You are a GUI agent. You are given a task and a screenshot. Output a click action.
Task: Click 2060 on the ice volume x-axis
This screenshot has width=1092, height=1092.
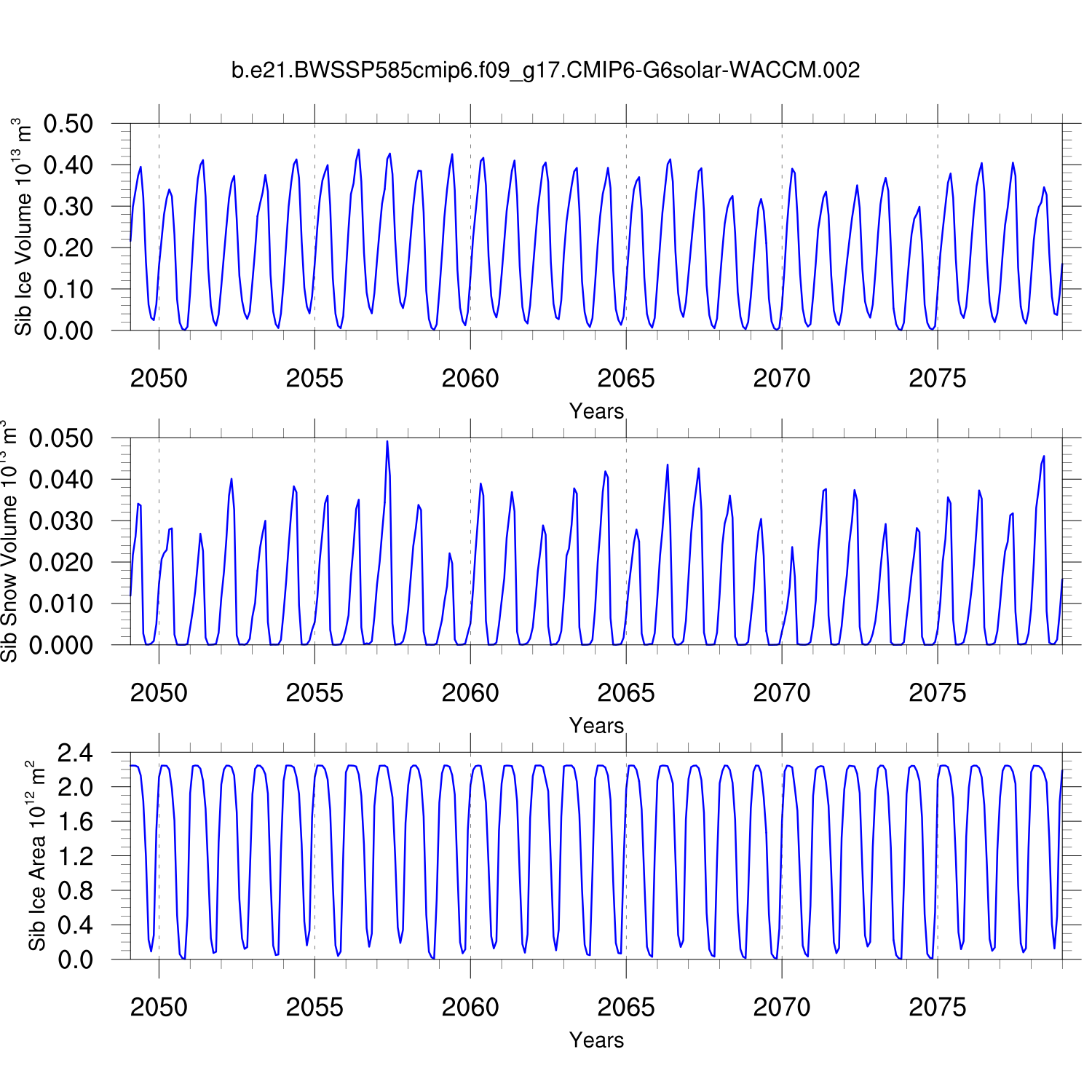(x=470, y=379)
